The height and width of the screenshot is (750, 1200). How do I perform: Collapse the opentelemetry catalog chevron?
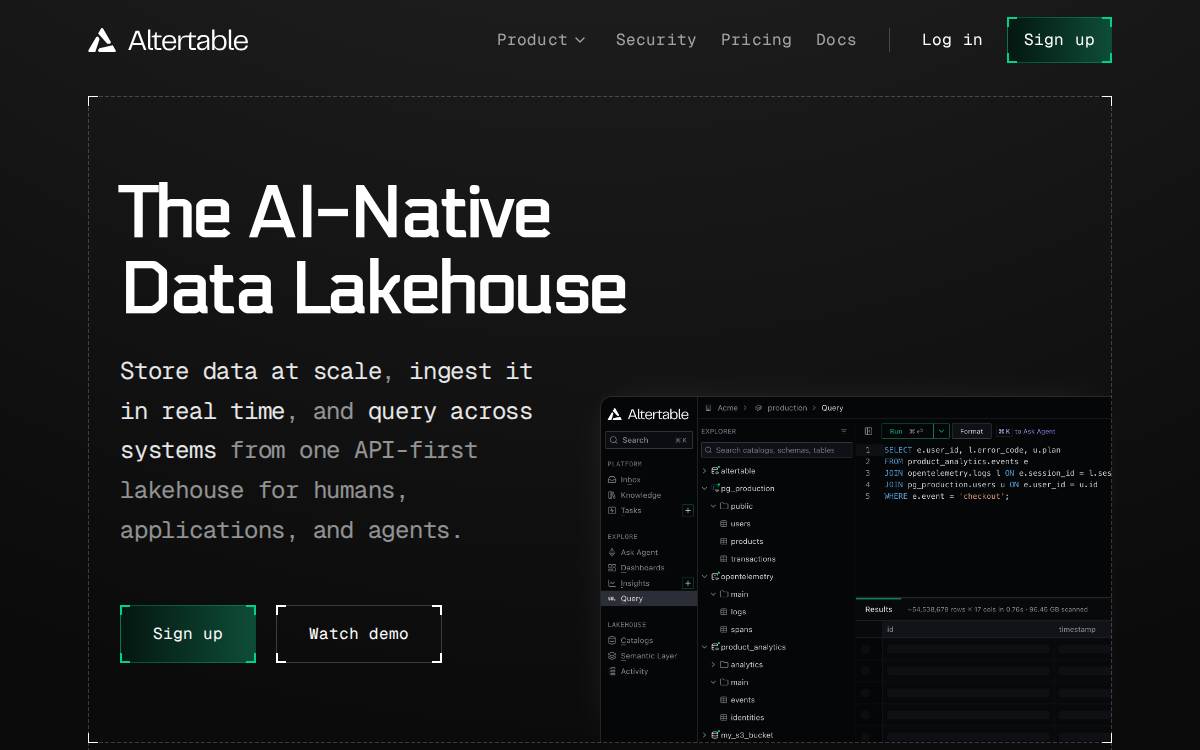(x=705, y=576)
